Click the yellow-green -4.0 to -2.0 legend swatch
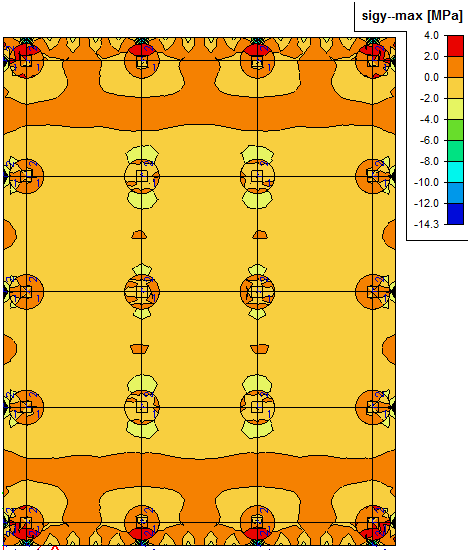Viewport: 470px width, 552px height. (x=455, y=109)
